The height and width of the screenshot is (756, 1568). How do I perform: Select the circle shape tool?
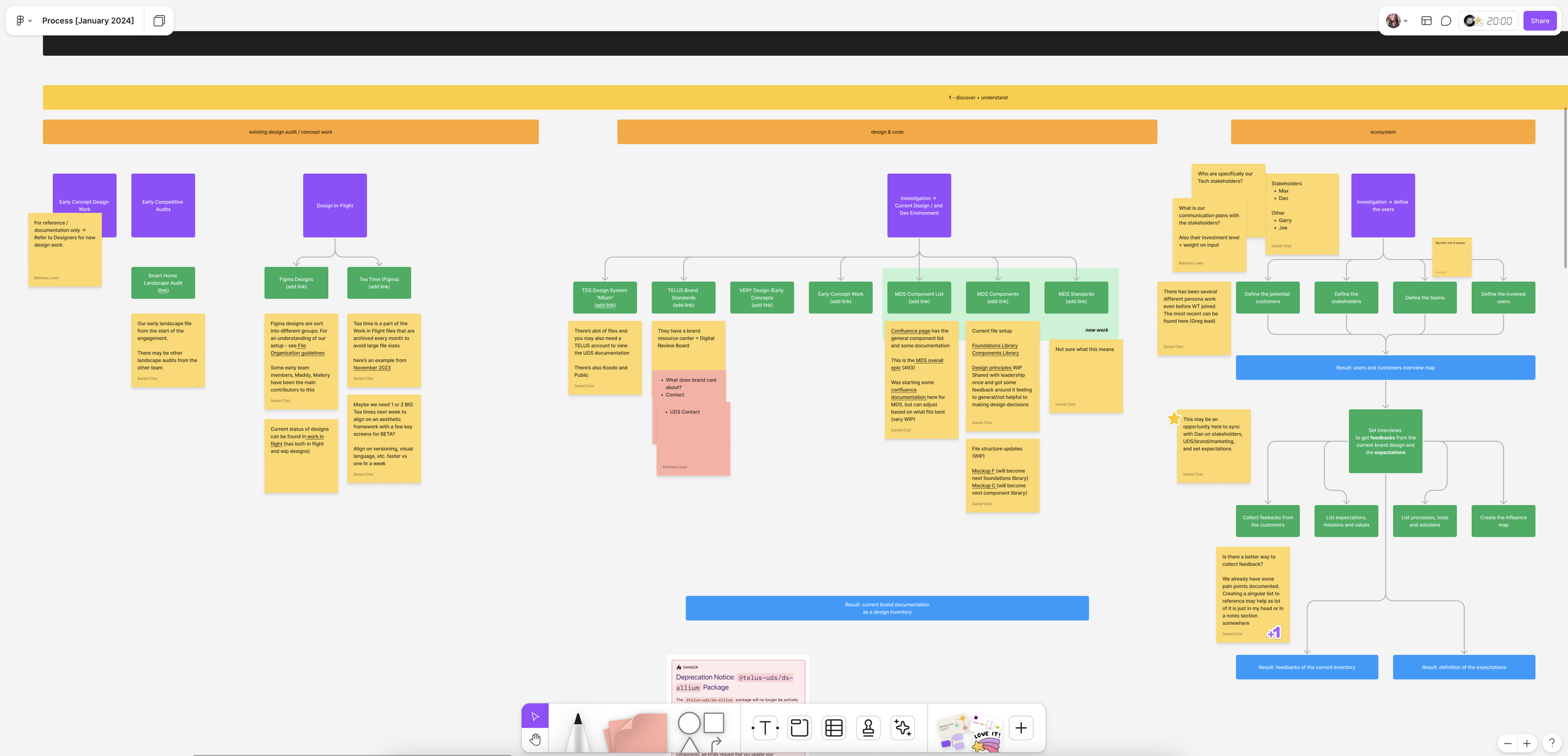click(689, 723)
